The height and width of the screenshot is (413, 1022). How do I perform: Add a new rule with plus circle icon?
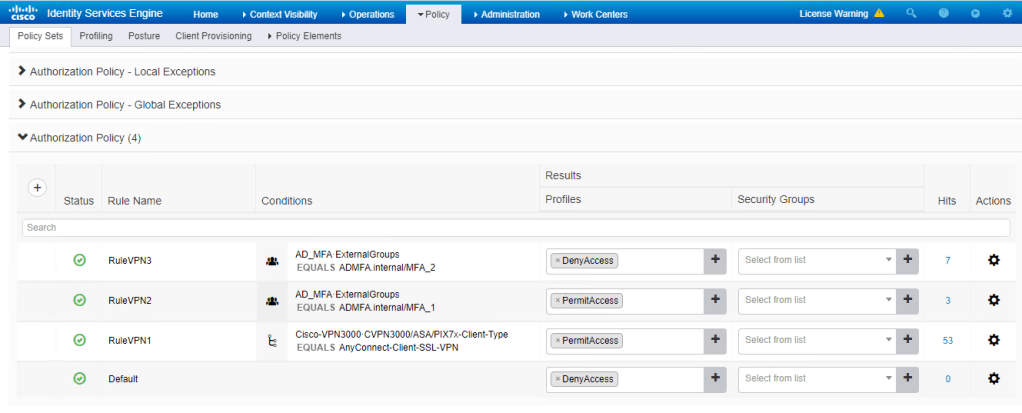click(37, 188)
